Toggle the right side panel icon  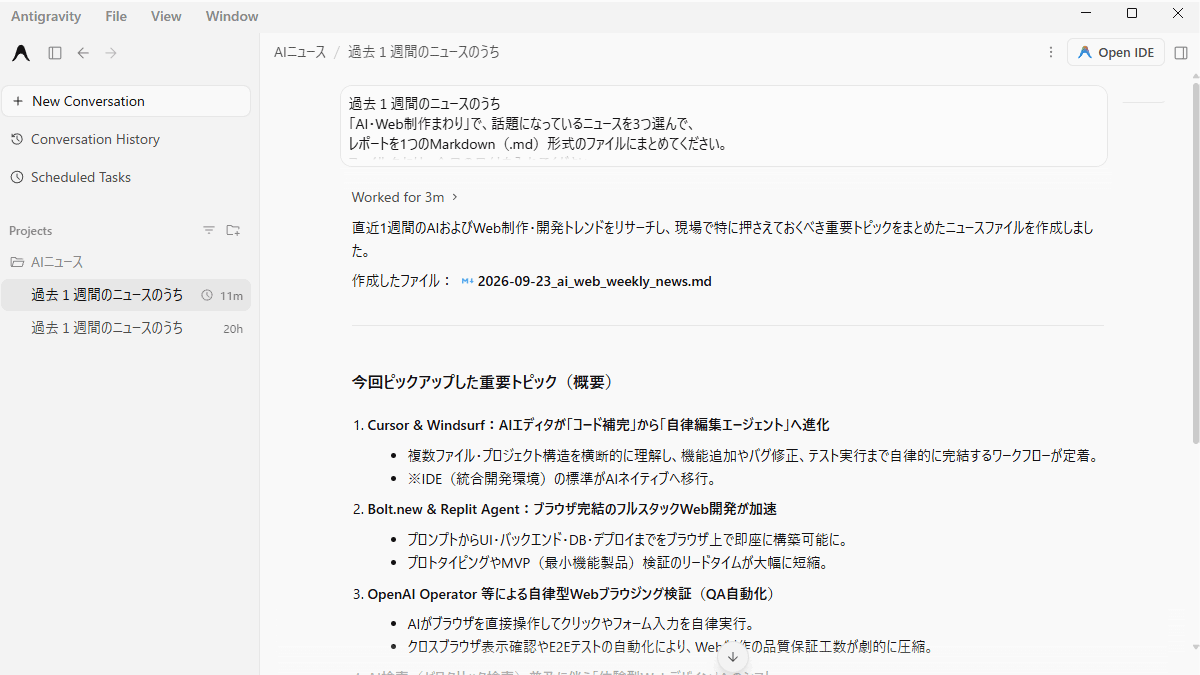(x=1181, y=52)
